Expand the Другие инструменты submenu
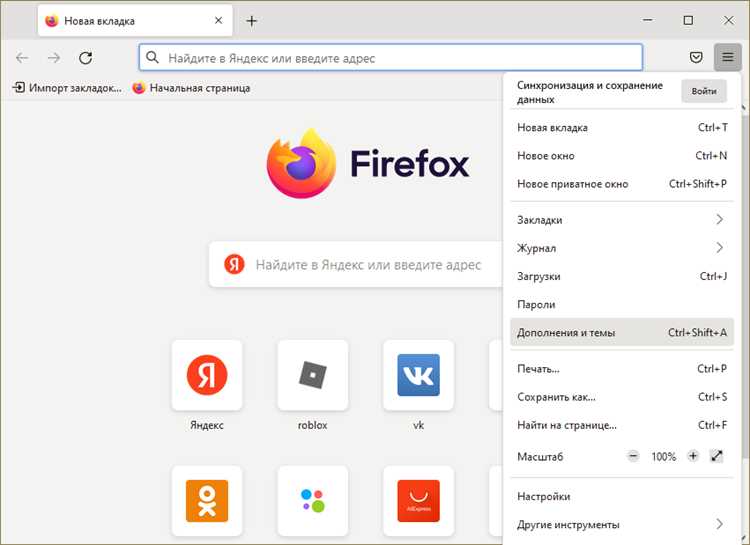 [x=622, y=524]
